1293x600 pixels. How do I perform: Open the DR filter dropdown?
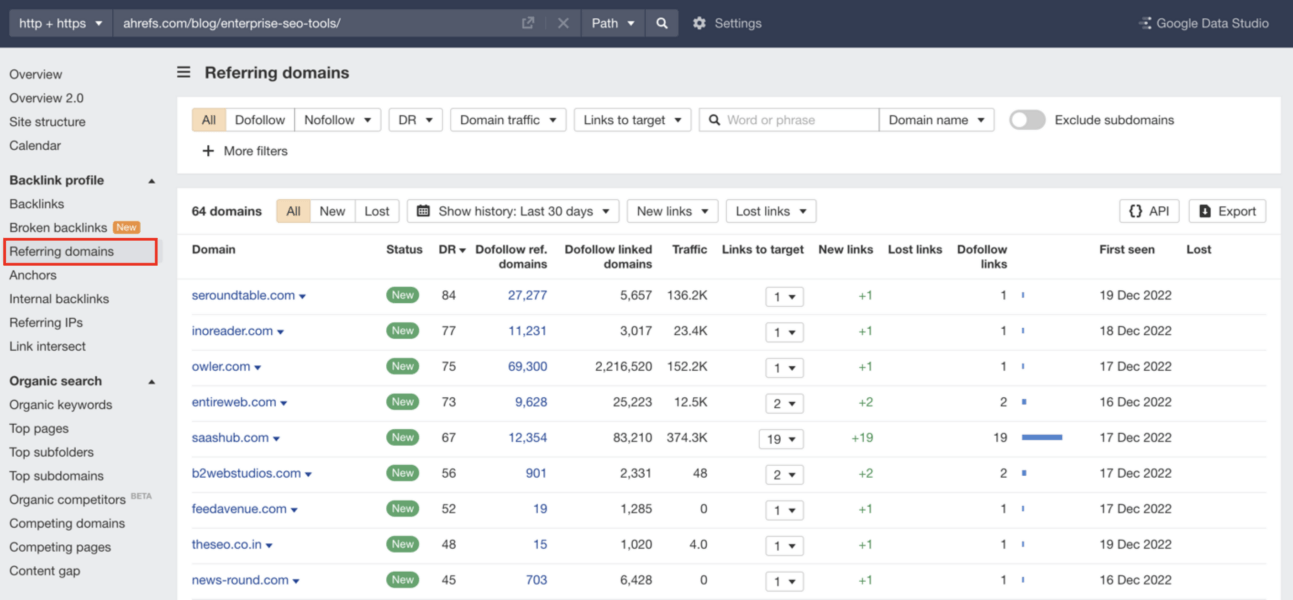click(415, 119)
